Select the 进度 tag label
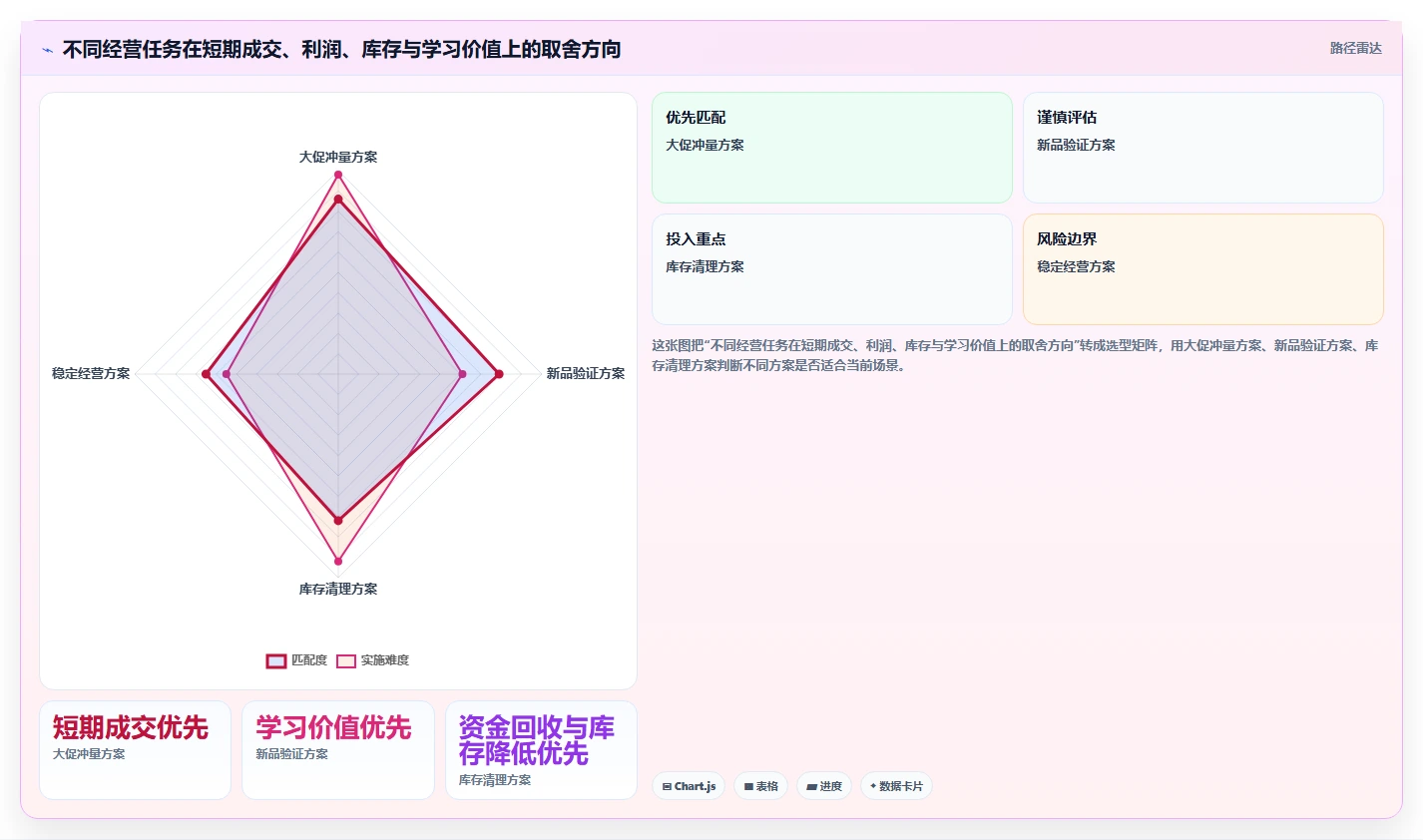This screenshot has height=840, width=1423. tap(831, 786)
